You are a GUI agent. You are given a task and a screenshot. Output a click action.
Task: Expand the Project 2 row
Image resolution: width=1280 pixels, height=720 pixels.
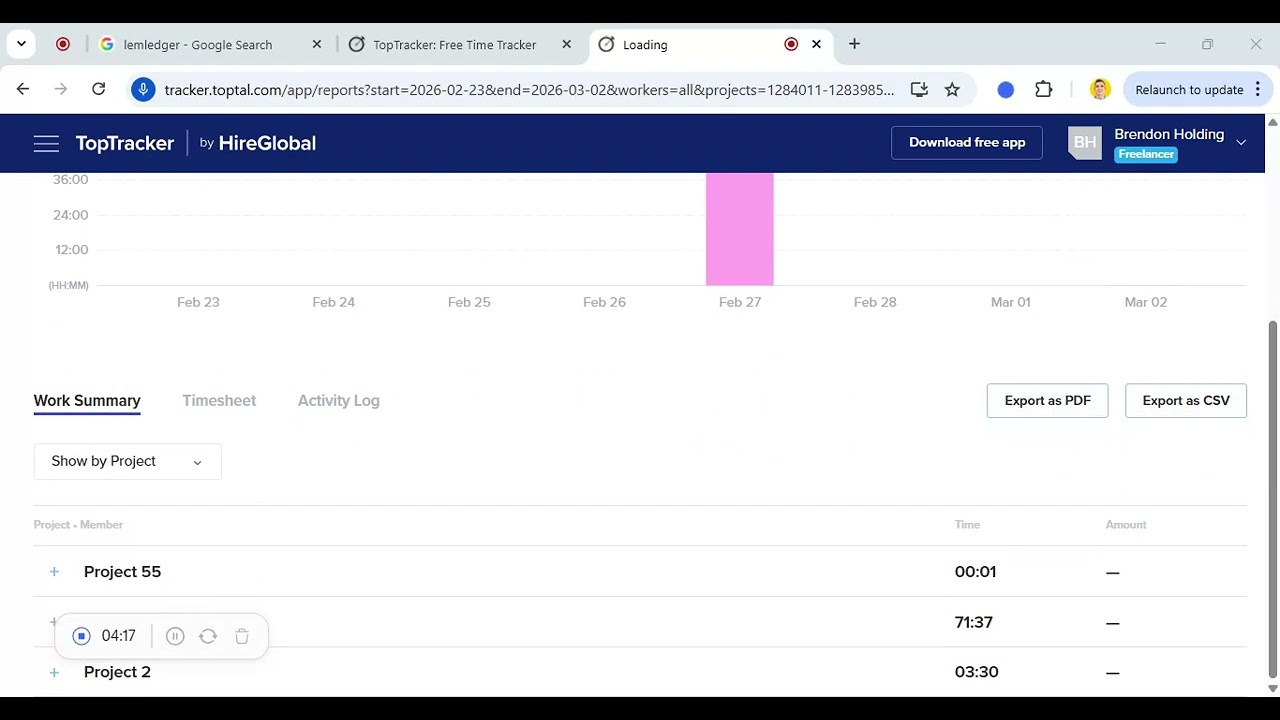54,672
